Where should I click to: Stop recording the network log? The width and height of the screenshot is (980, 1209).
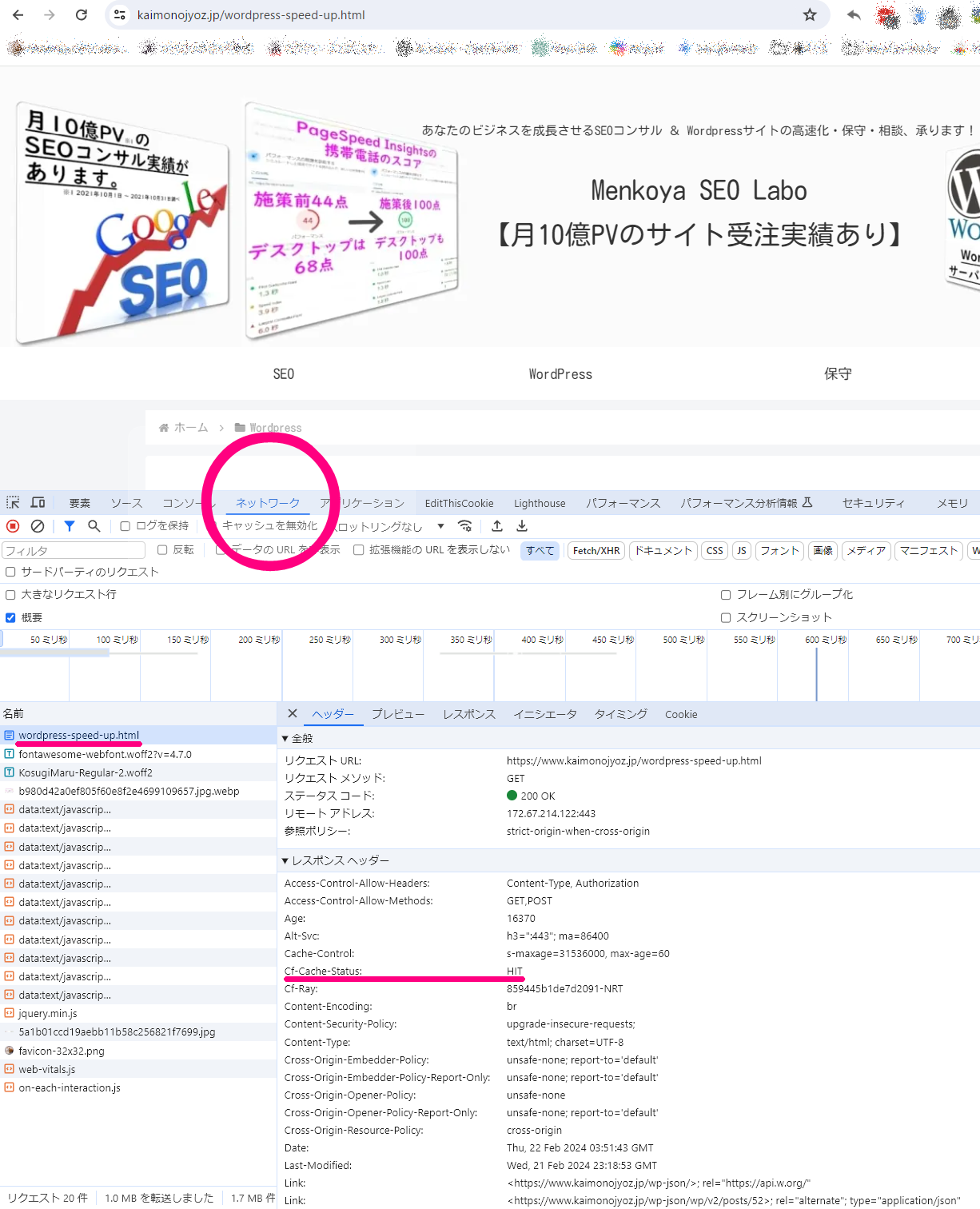pyautogui.click(x=13, y=526)
